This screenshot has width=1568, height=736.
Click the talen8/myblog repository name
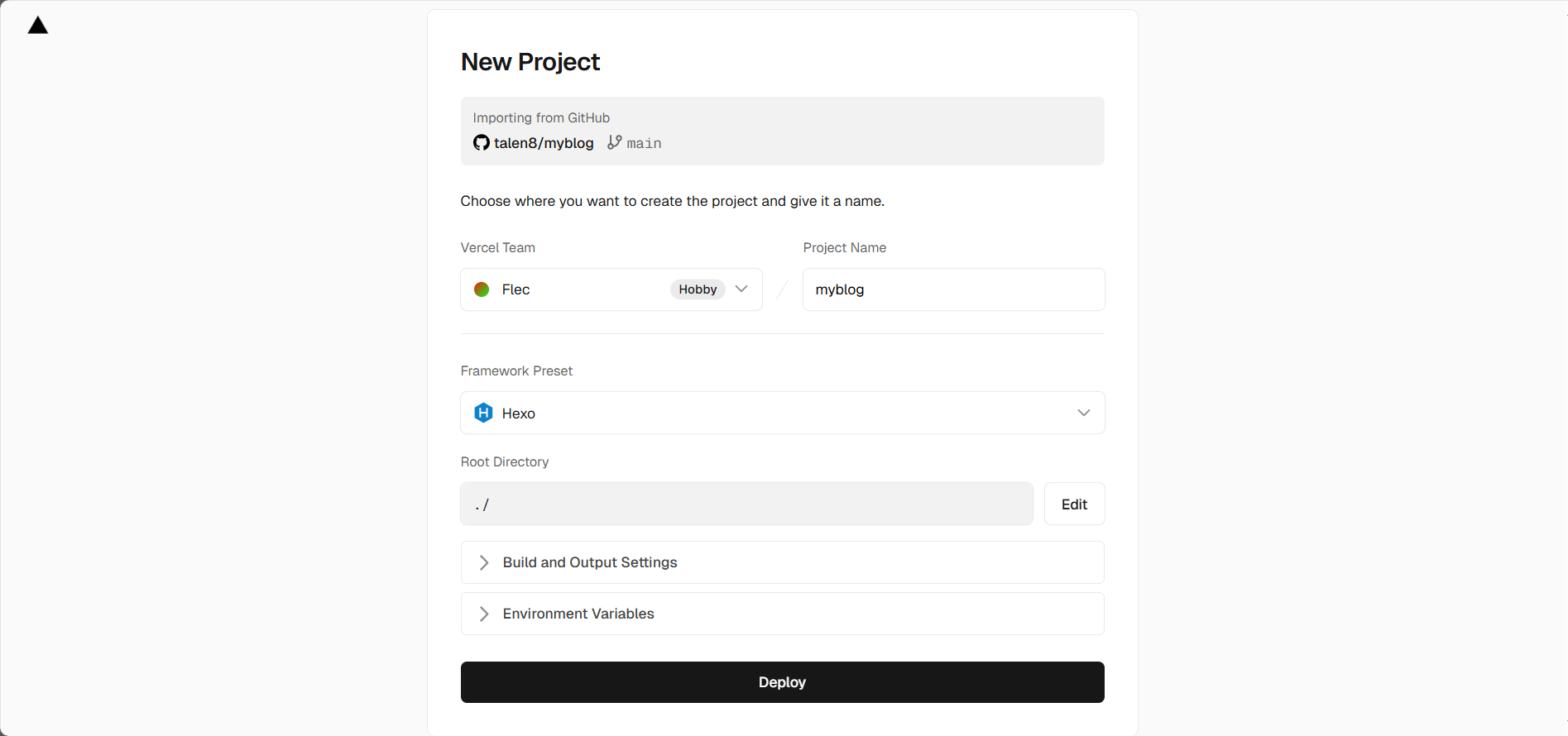point(544,143)
